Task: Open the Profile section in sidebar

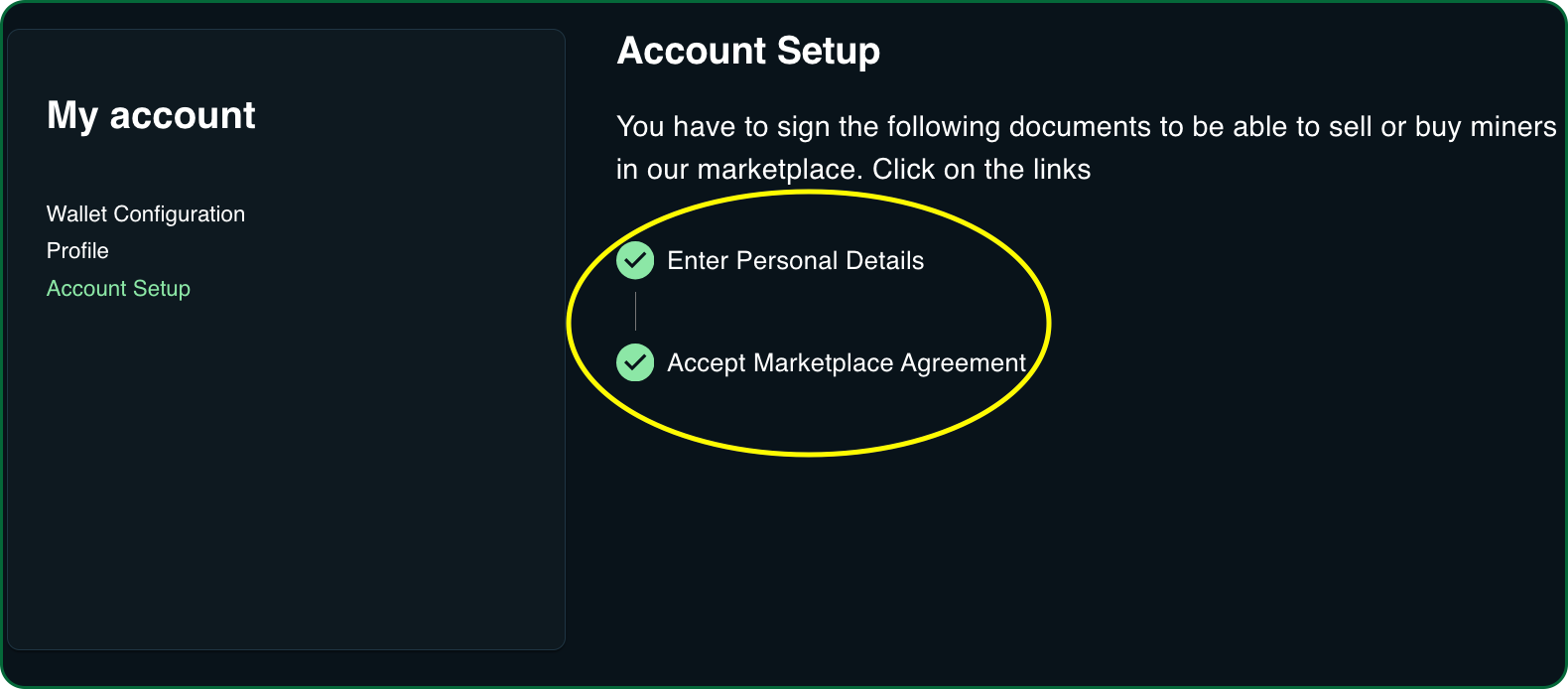Action: tap(76, 250)
